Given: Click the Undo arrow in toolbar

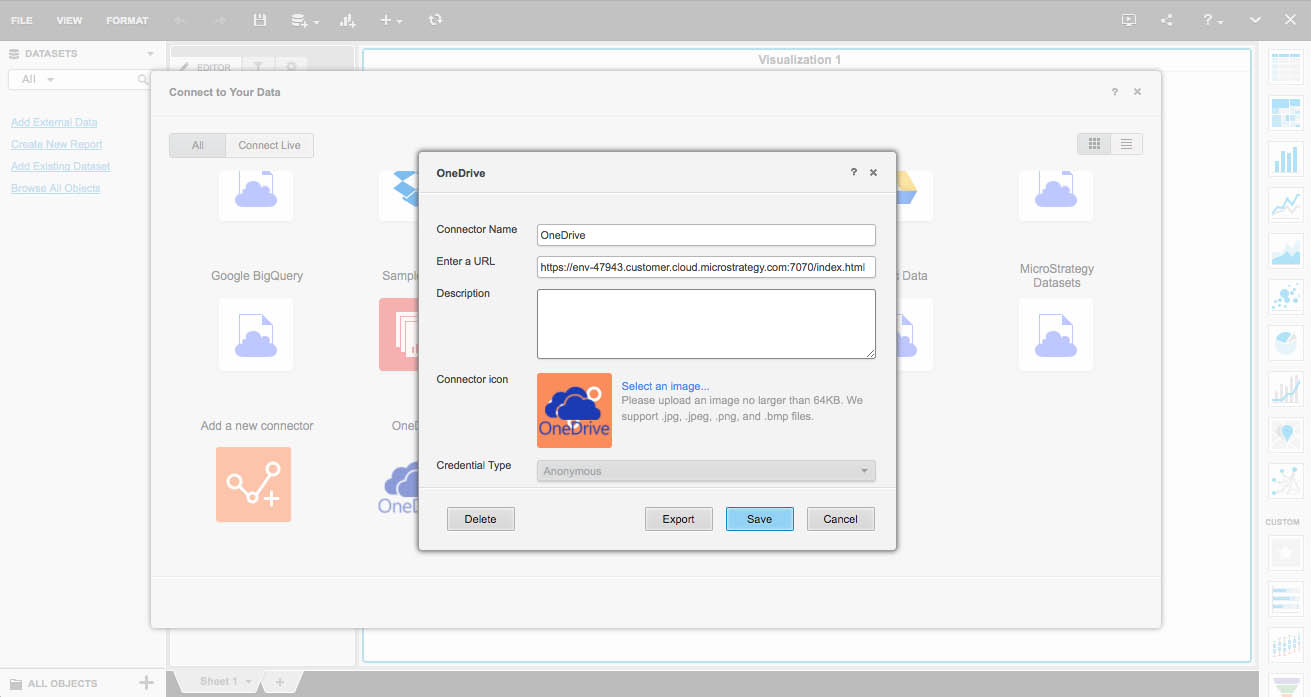Looking at the screenshot, I should point(180,20).
